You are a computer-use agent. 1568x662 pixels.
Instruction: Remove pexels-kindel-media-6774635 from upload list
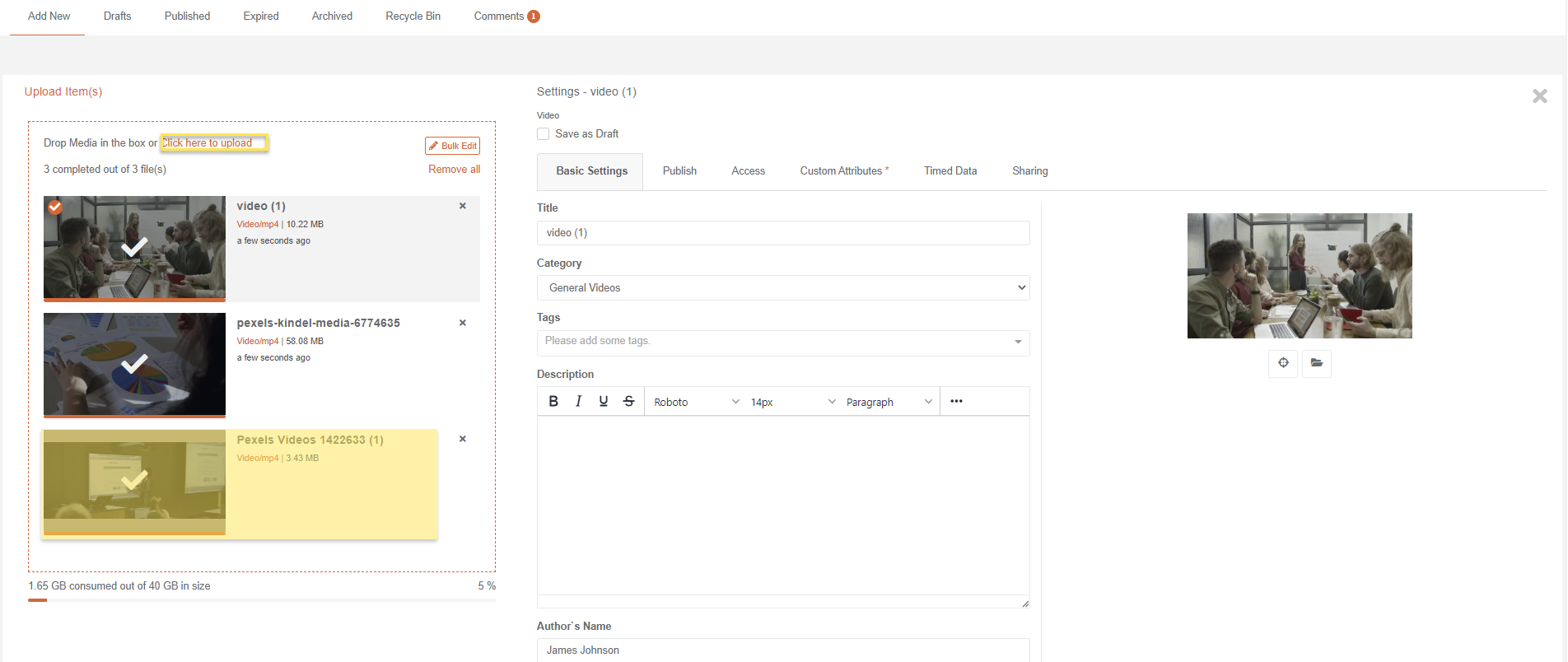tap(463, 323)
